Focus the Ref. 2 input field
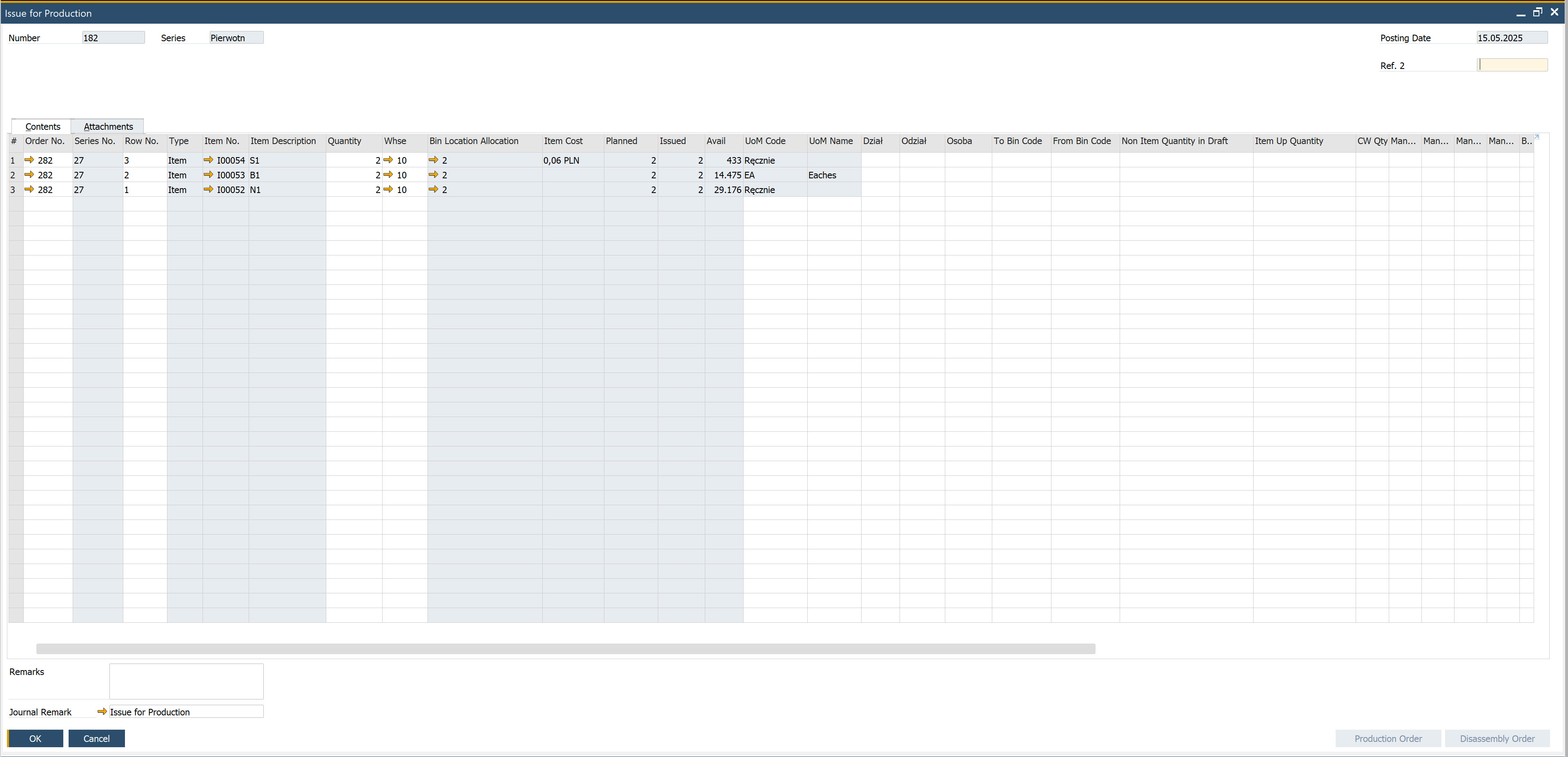This screenshot has width=1568, height=757. point(1512,65)
